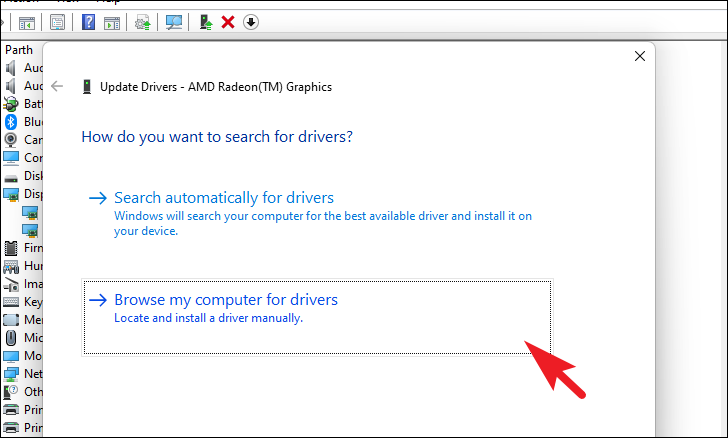The height and width of the screenshot is (438, 728).
Task: Click the 'How do you want to search for drivers?' heading
Action: pyautogui.click(x=217, y=137)
